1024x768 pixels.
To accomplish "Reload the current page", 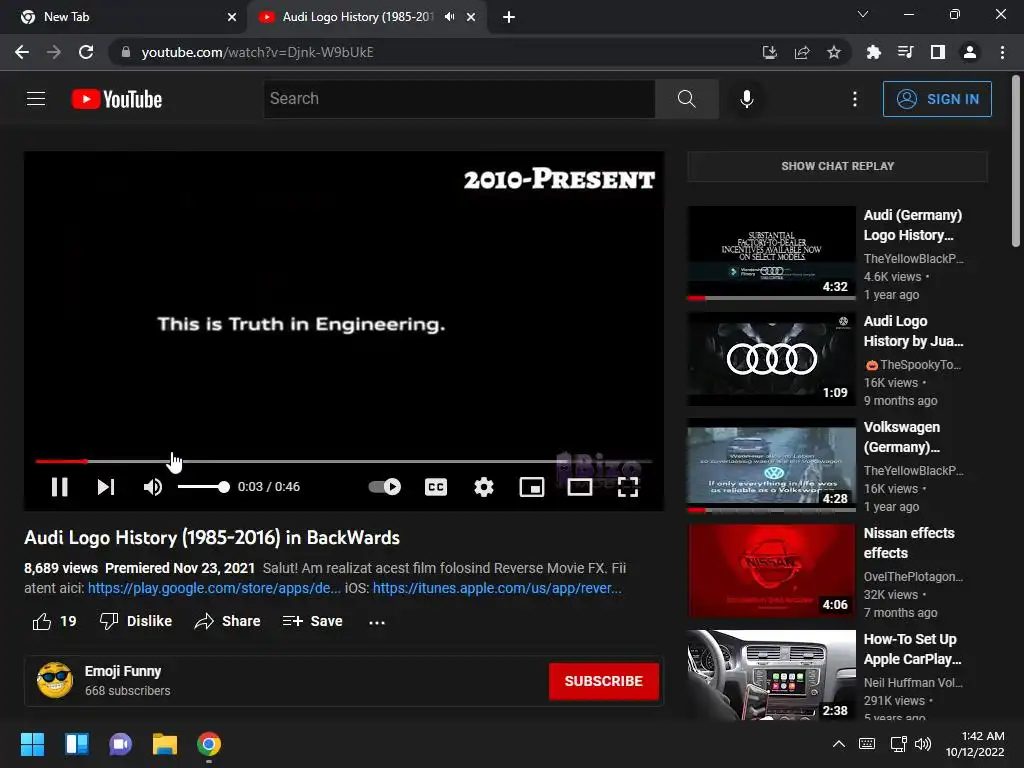I will click(x=86, y=52).
